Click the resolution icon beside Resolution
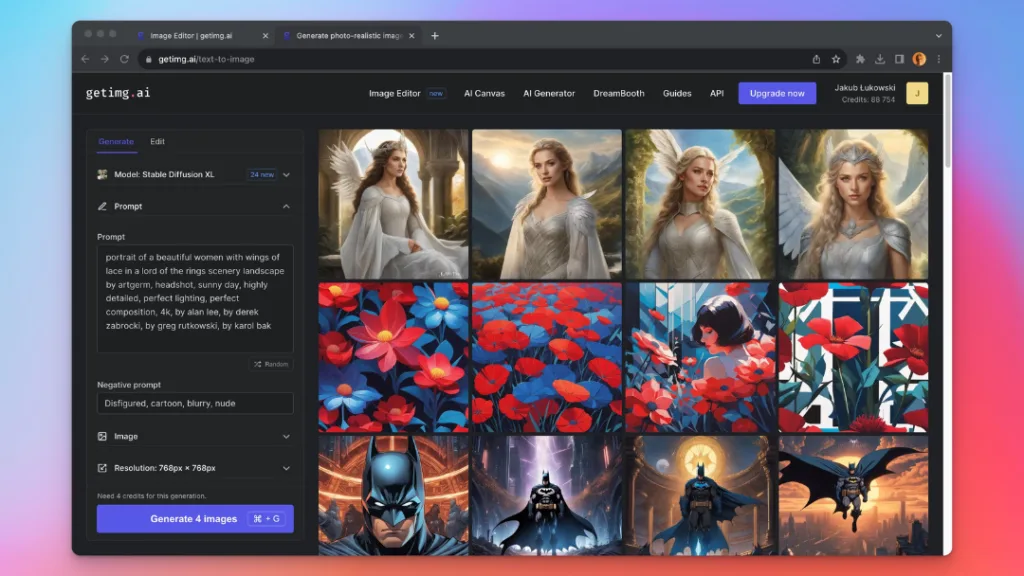1024x576 pixels. click(x=103, y=468)
